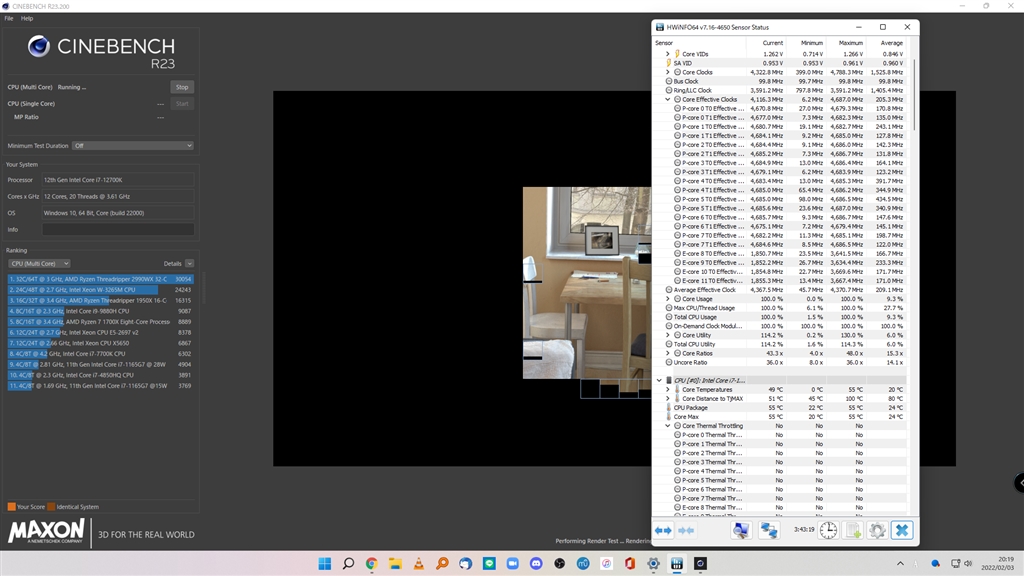This screenshot has width=1024, height=576.
Task: Expand Core Clocks sensor group
Action: [x=667, y=72]
